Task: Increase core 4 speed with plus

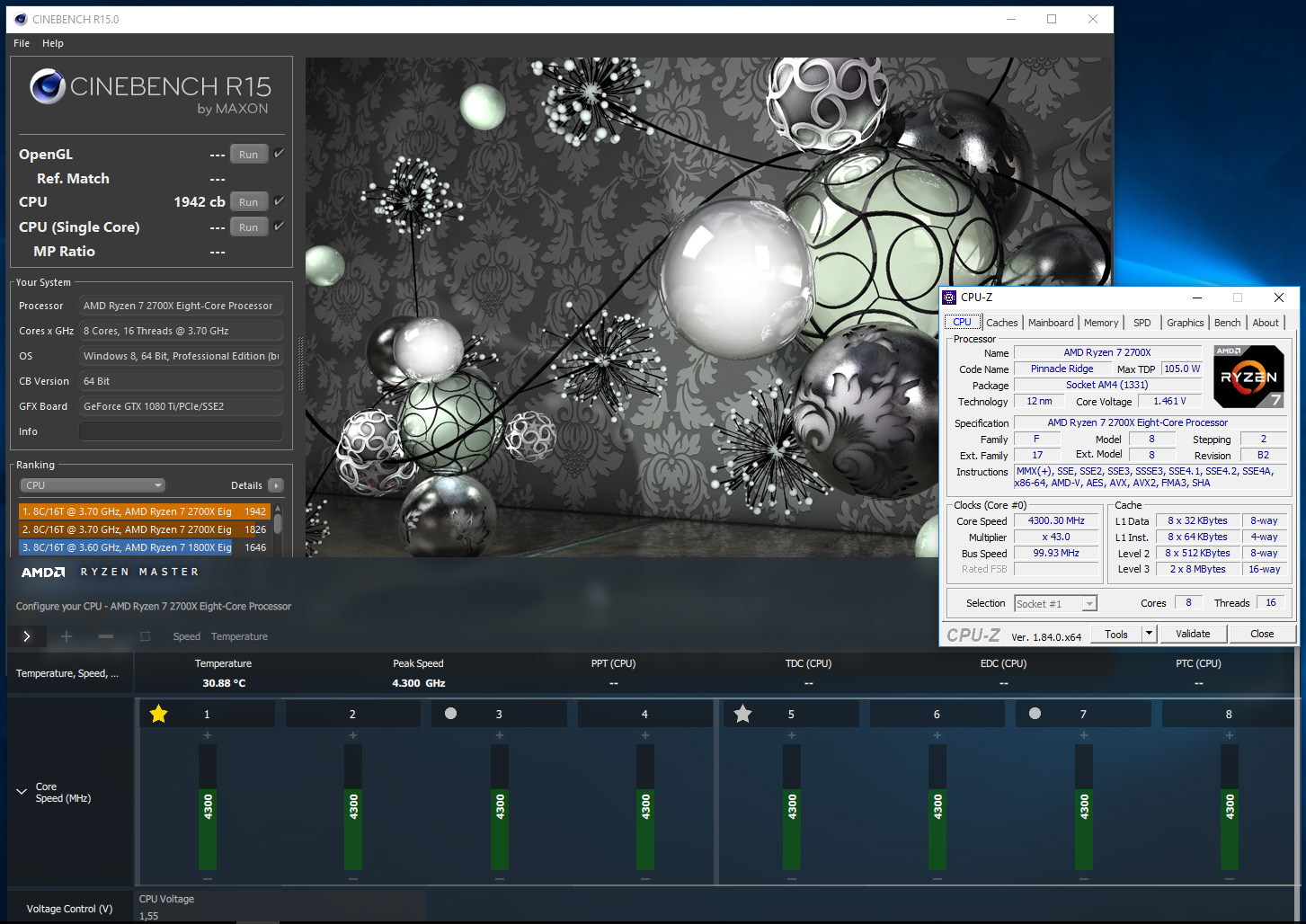Action: pyautogui.click(x=645, y=735)
